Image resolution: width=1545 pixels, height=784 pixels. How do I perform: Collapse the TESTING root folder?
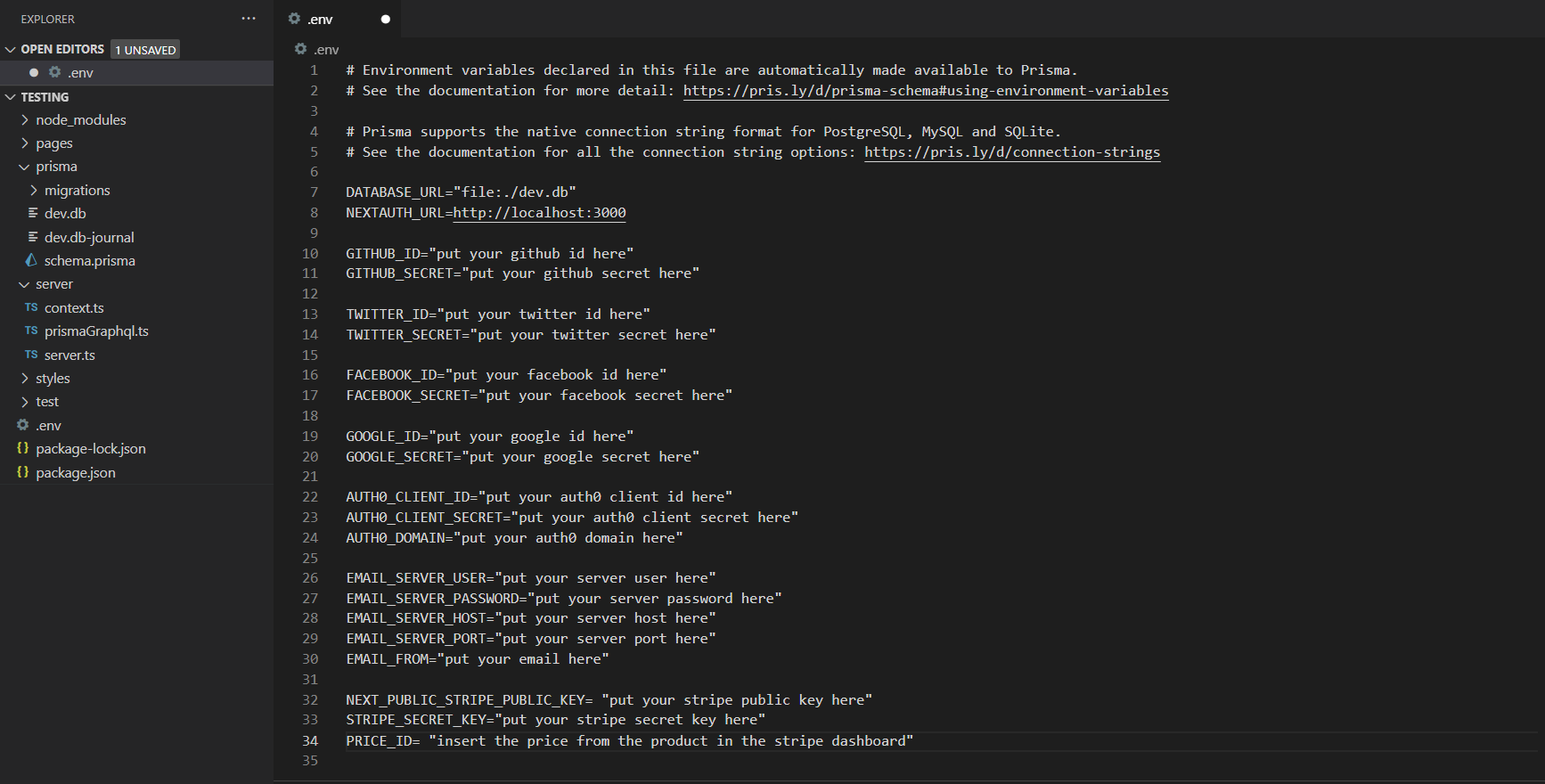point(11,97)
